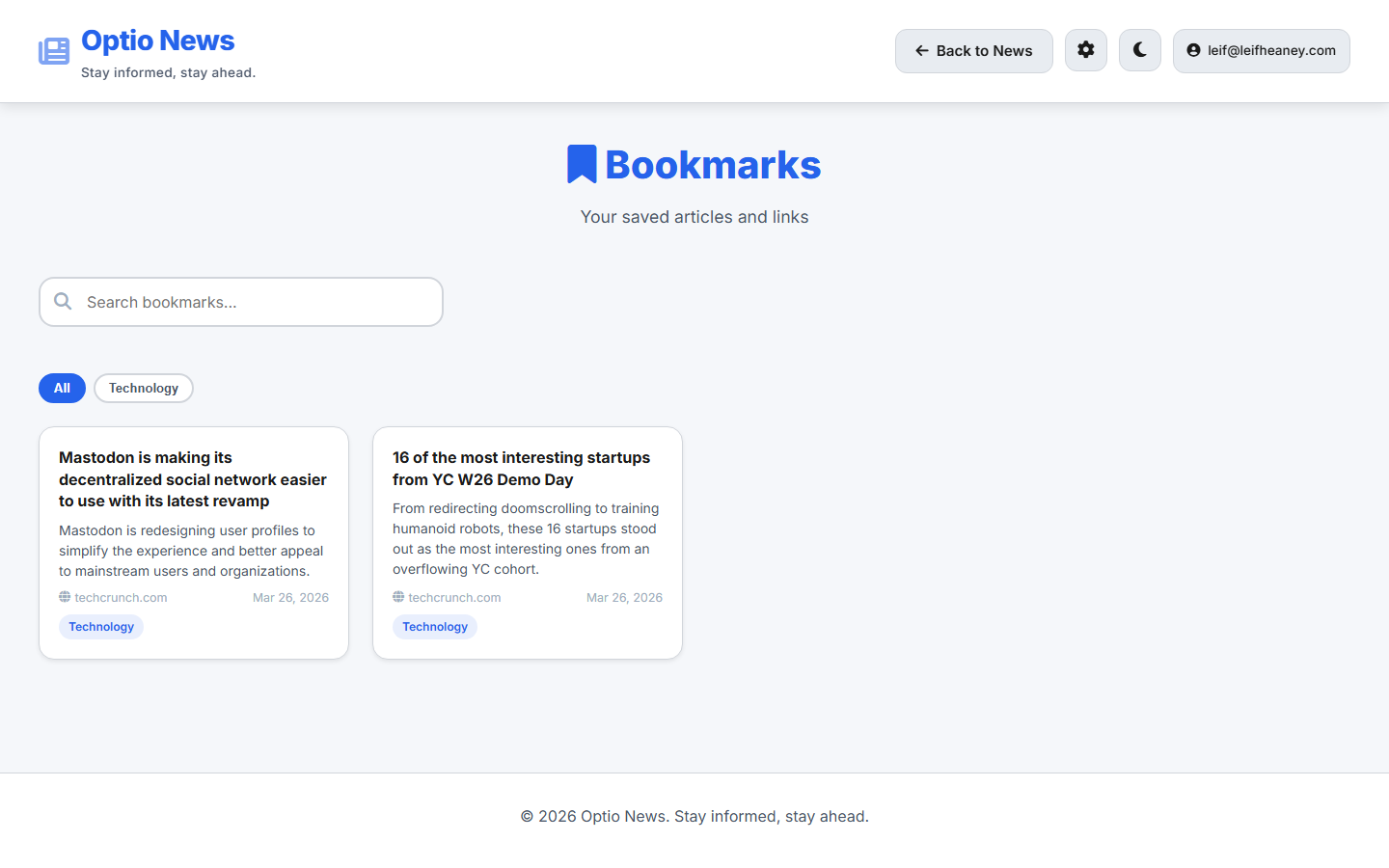This screenshot has height=868, width=1389.
Task: Toggle dark mode with the moon icon
Action: pyautogui.click(x=1139, y=50)
